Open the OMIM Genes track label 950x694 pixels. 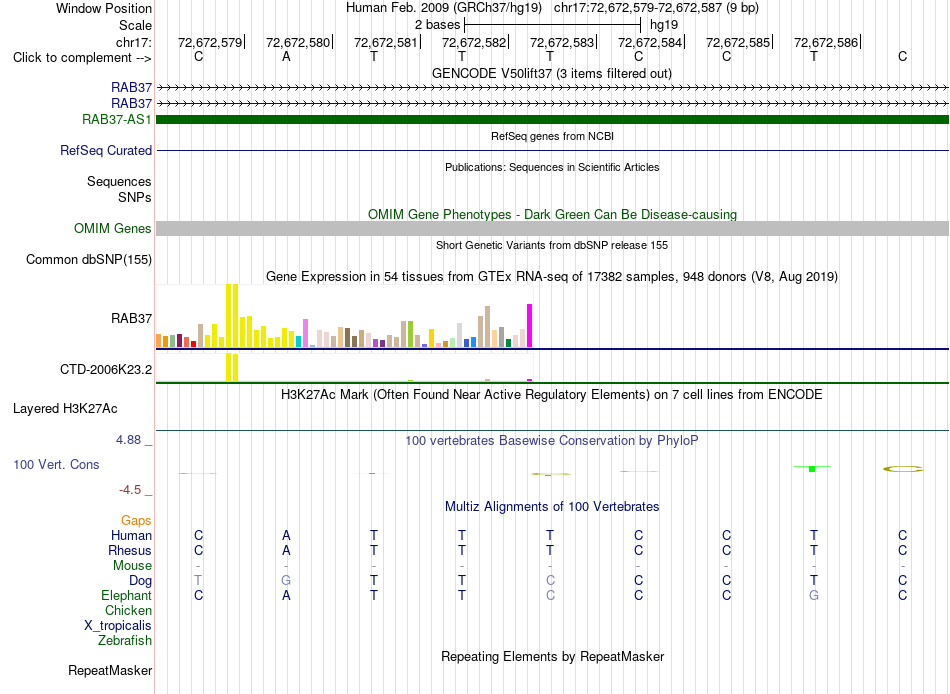tap(112, 229)
